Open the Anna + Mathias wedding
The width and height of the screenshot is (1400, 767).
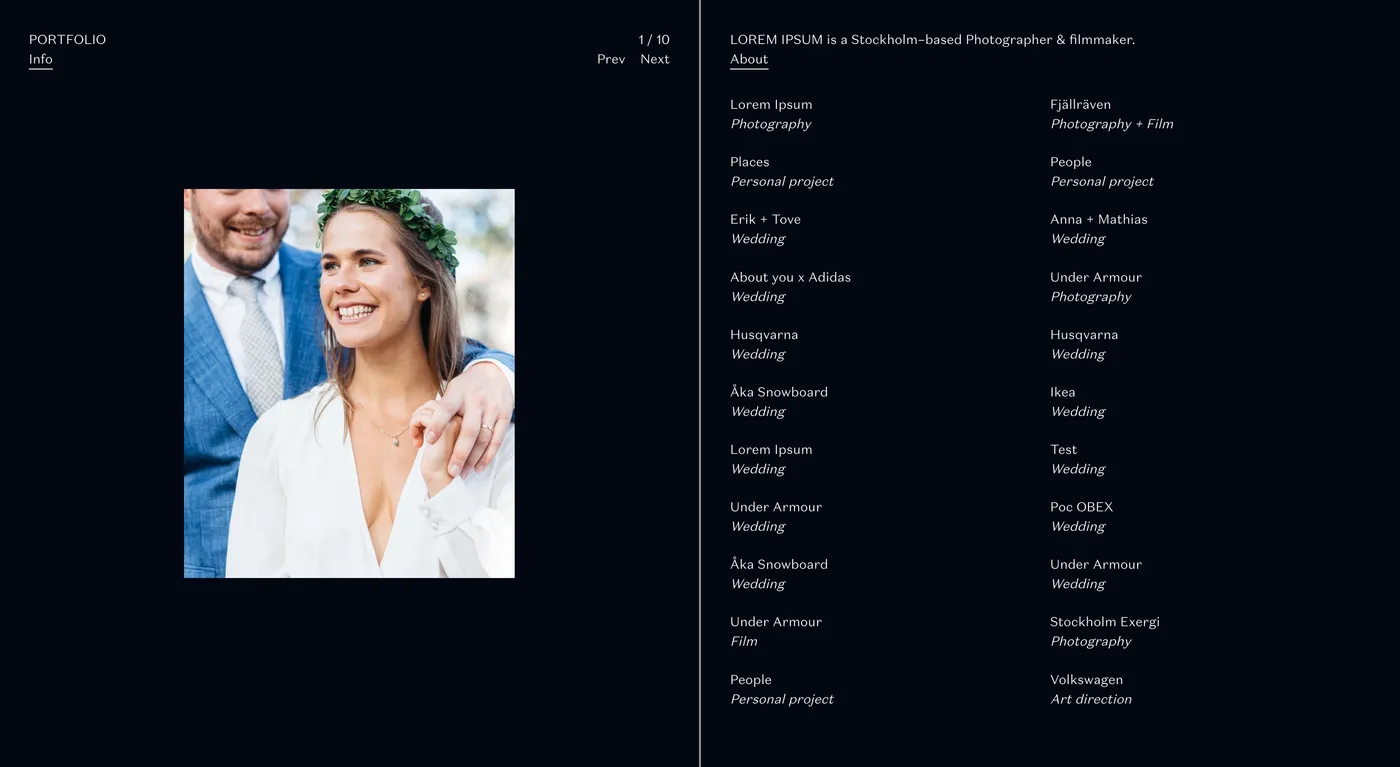point(1098,229)
